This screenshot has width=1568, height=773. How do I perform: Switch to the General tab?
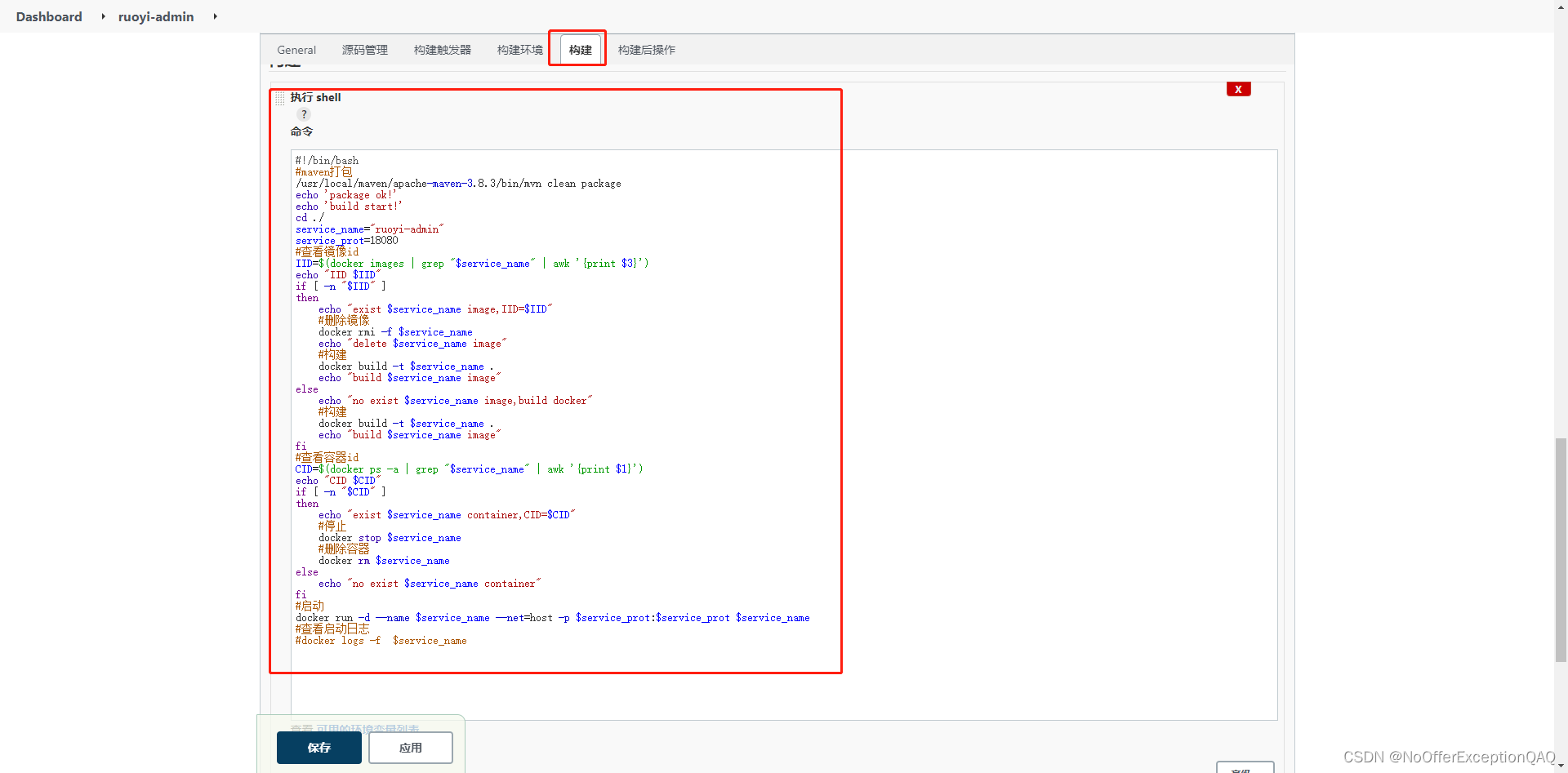pos(296,50)
